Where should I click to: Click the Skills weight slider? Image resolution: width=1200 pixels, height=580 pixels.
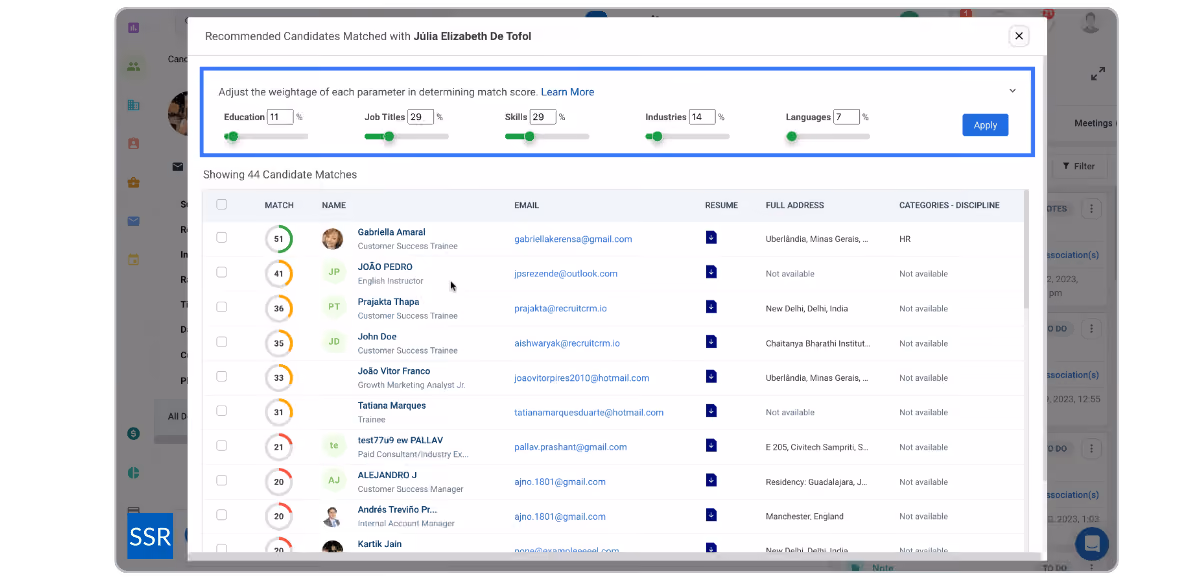(x=547, y=137)
